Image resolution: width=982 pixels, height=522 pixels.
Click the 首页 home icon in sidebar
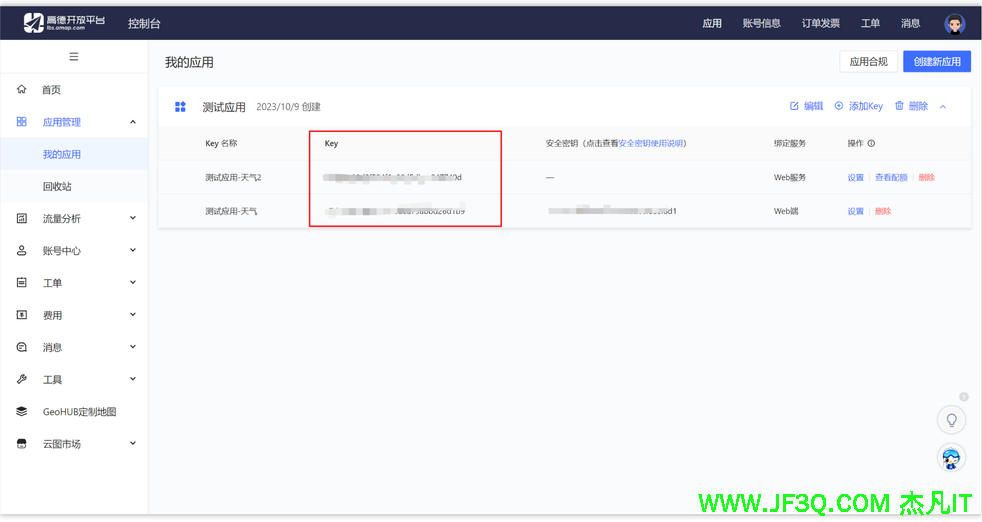click(22, 90)
